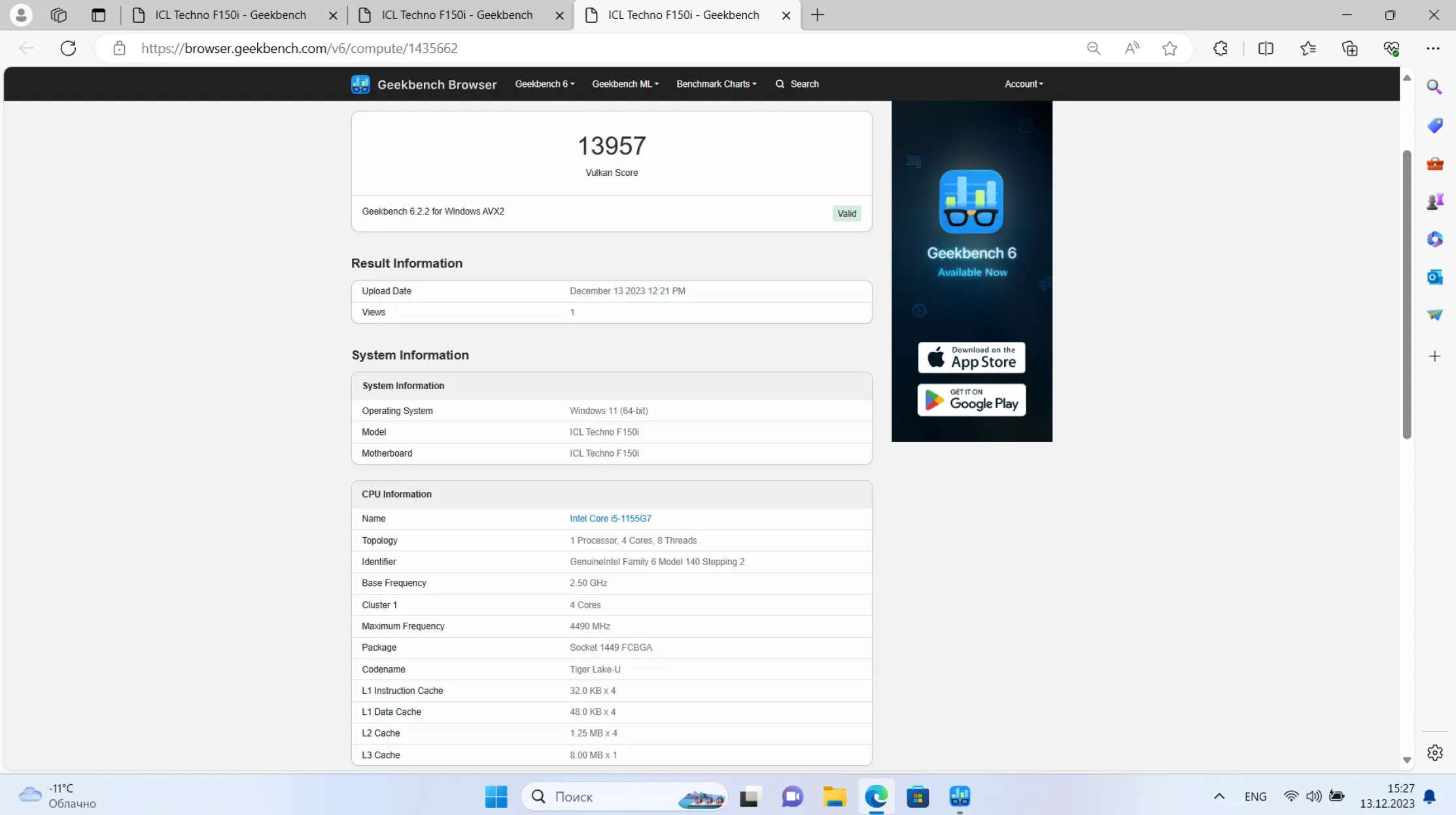Expand the Geekbench 6 dropdown menu
This screenshot has width=1456, height=815.
coord(544,84)
